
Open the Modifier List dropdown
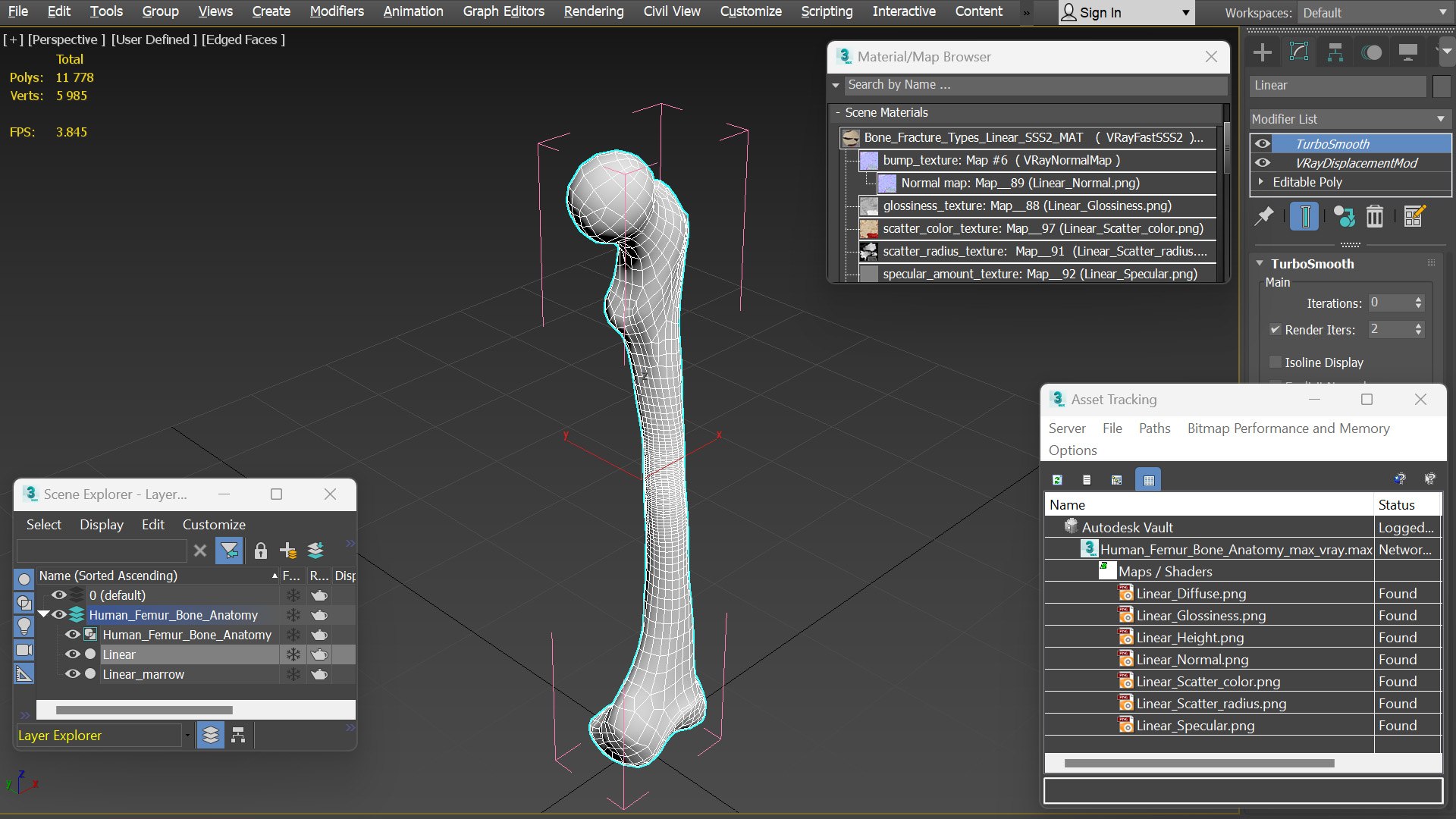(x=1350, y=119)
